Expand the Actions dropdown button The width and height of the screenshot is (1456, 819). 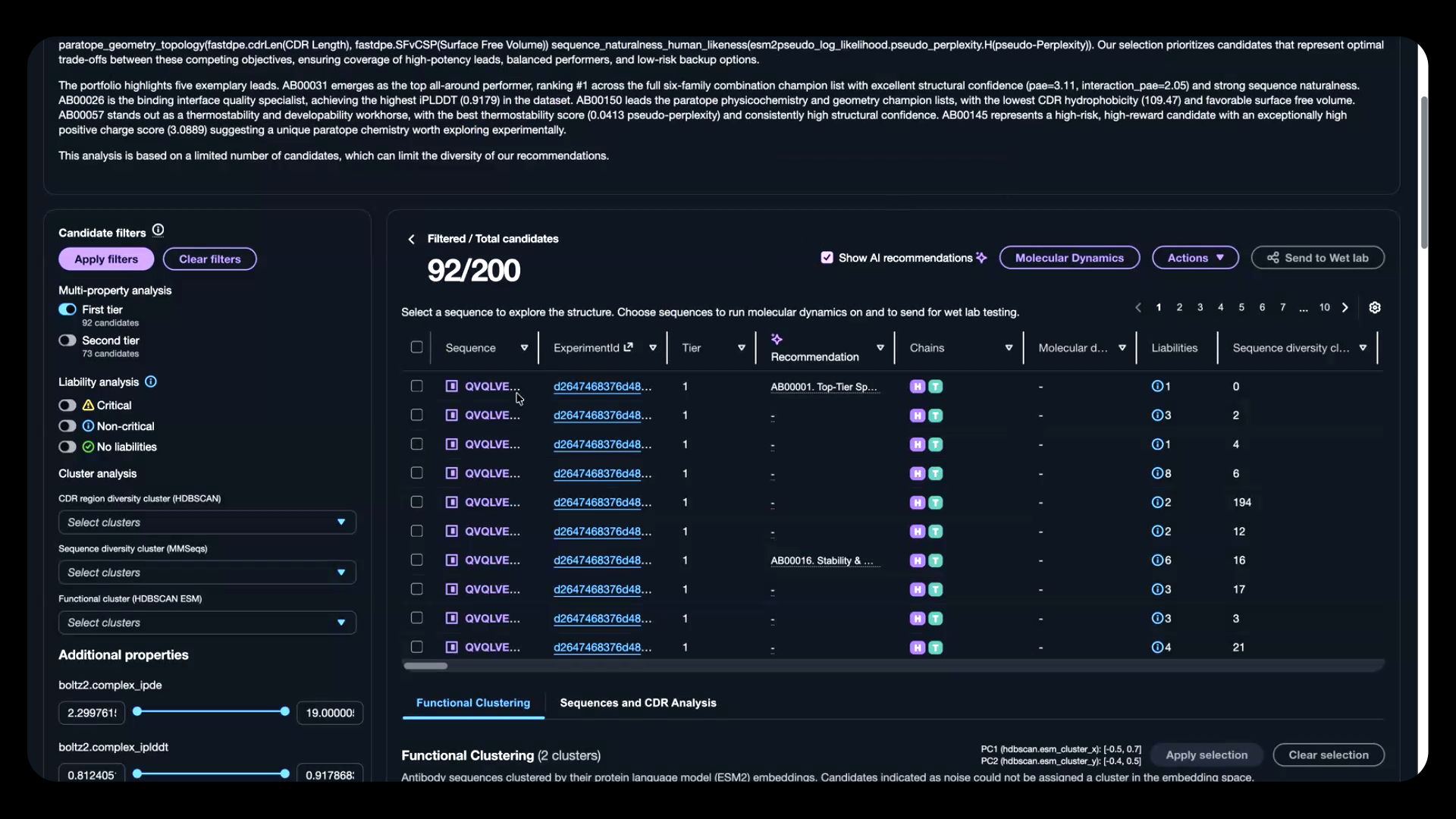(1195, 258)
